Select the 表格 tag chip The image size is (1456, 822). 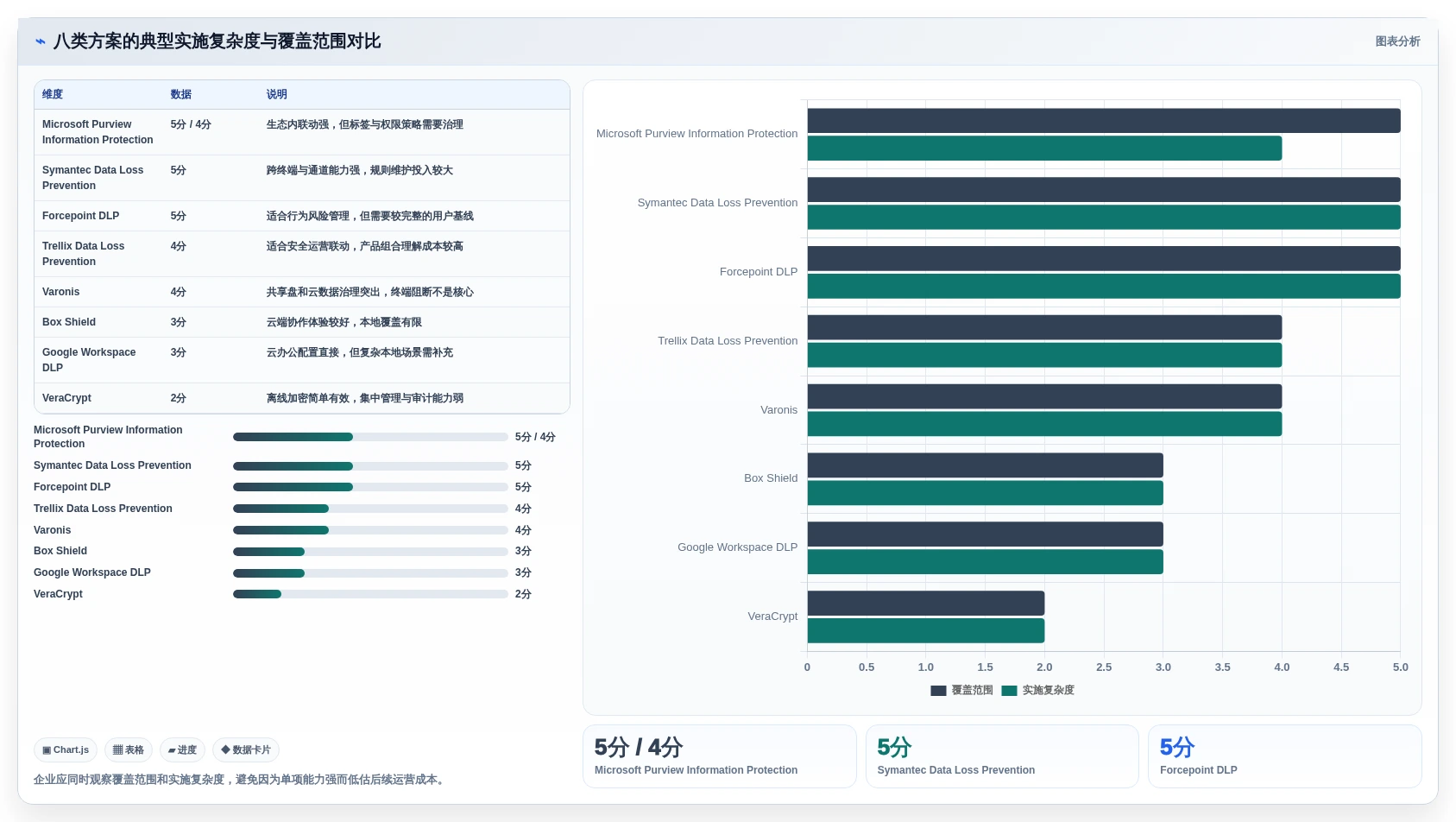pyautogui.click(x=129, y=750)
